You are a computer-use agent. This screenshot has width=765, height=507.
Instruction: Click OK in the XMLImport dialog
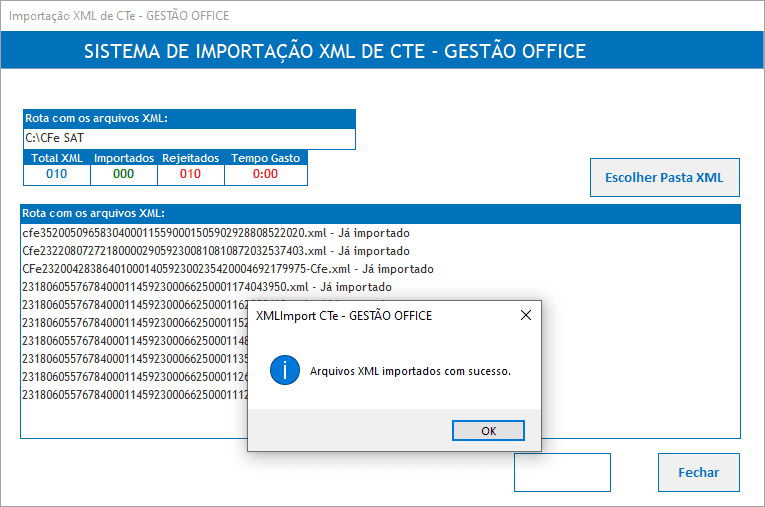[x=488, y=430]
